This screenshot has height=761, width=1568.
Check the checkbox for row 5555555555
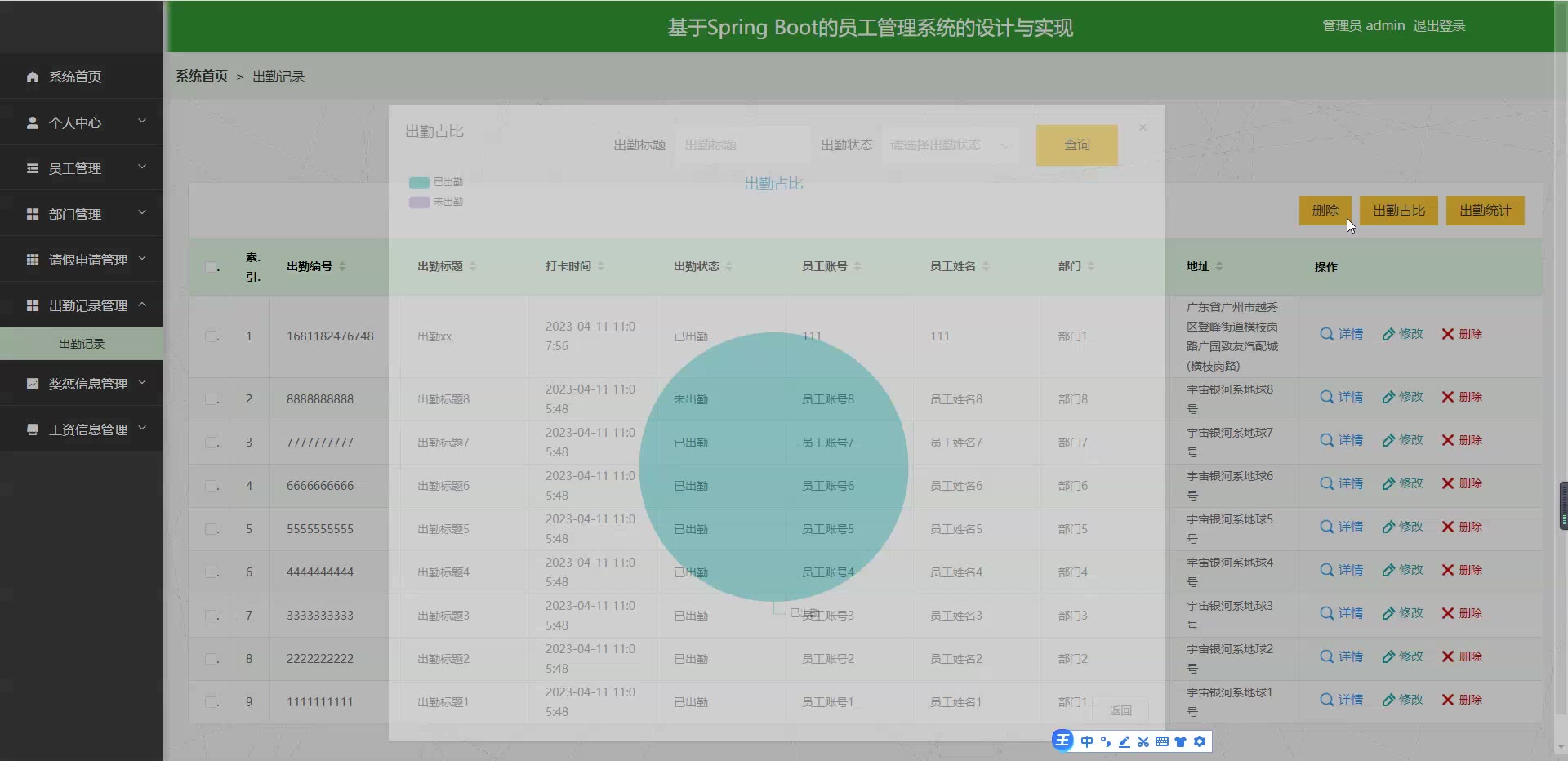point(211,529)
